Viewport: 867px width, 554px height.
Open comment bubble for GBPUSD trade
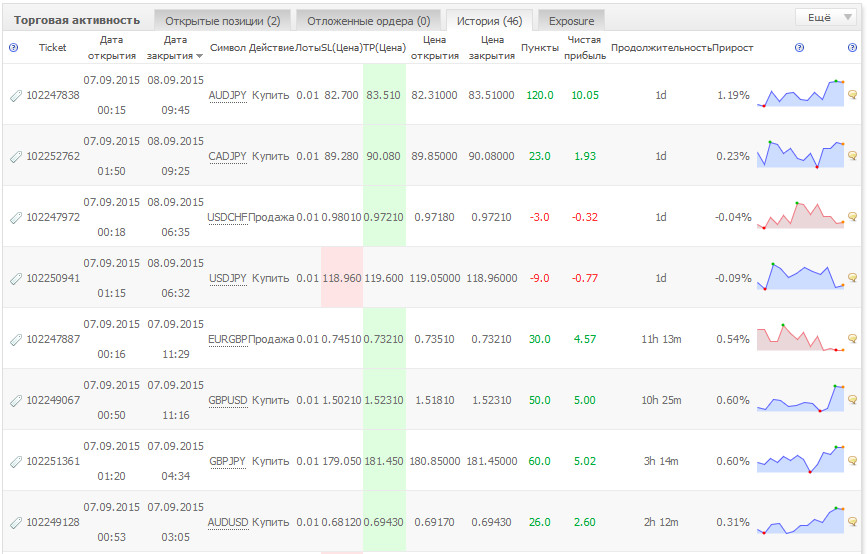852,400
